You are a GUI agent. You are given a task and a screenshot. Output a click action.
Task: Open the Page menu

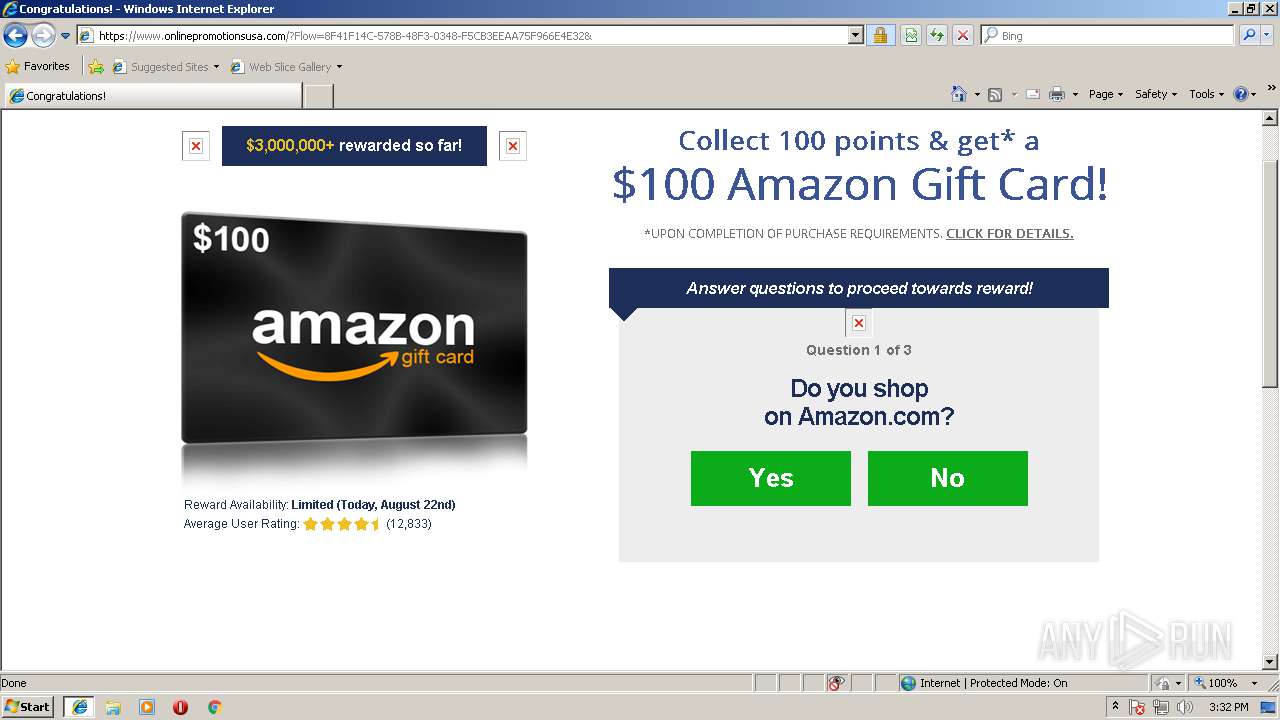pyautogui.click(x=1106, y=94)
